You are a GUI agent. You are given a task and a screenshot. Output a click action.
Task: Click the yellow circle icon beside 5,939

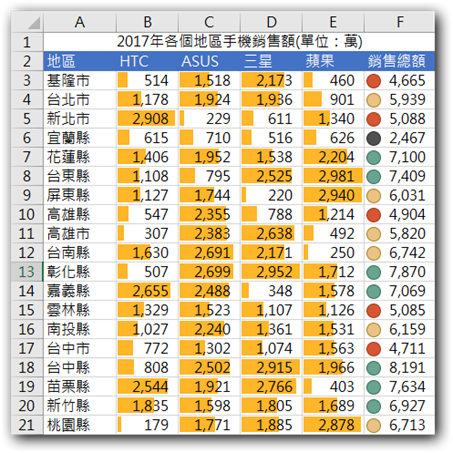pyautogui.click(x=374, y=100)
